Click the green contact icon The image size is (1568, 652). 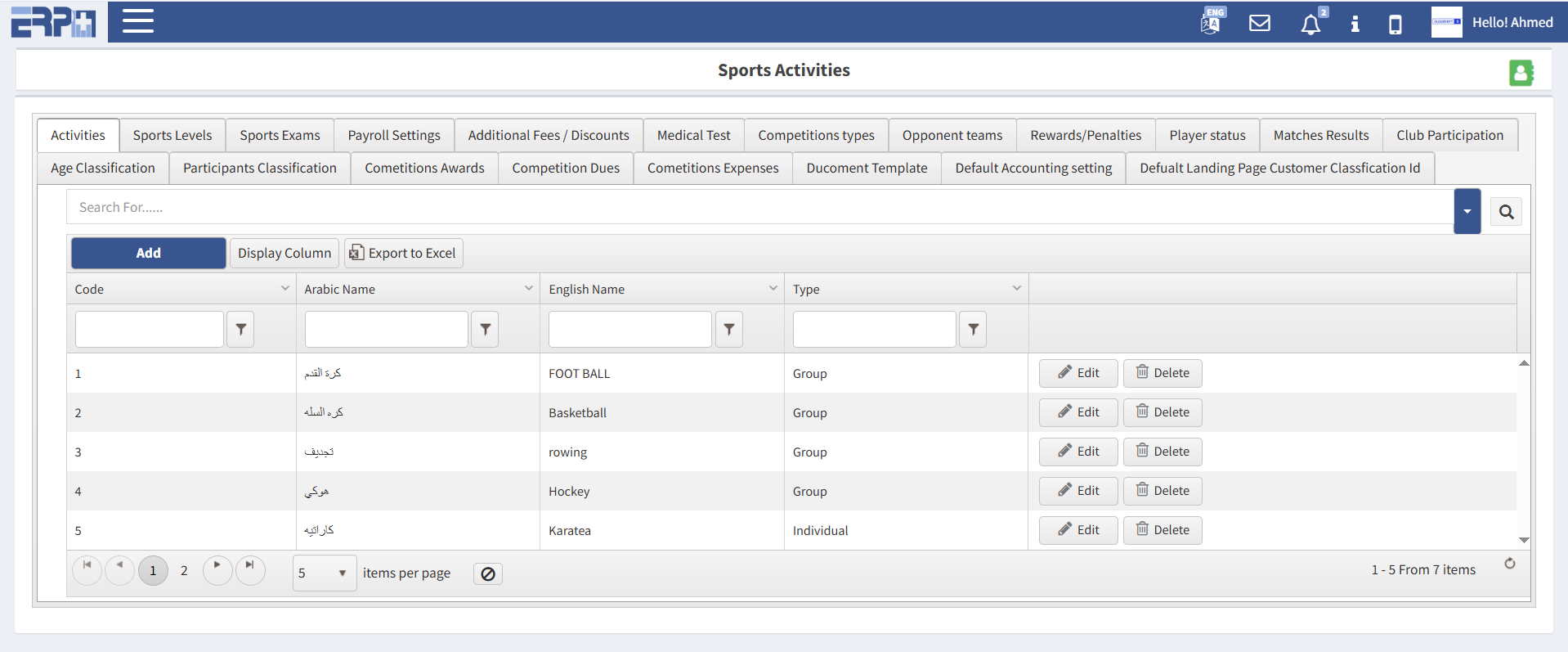pyautogui.click(x=1521, y=73)
